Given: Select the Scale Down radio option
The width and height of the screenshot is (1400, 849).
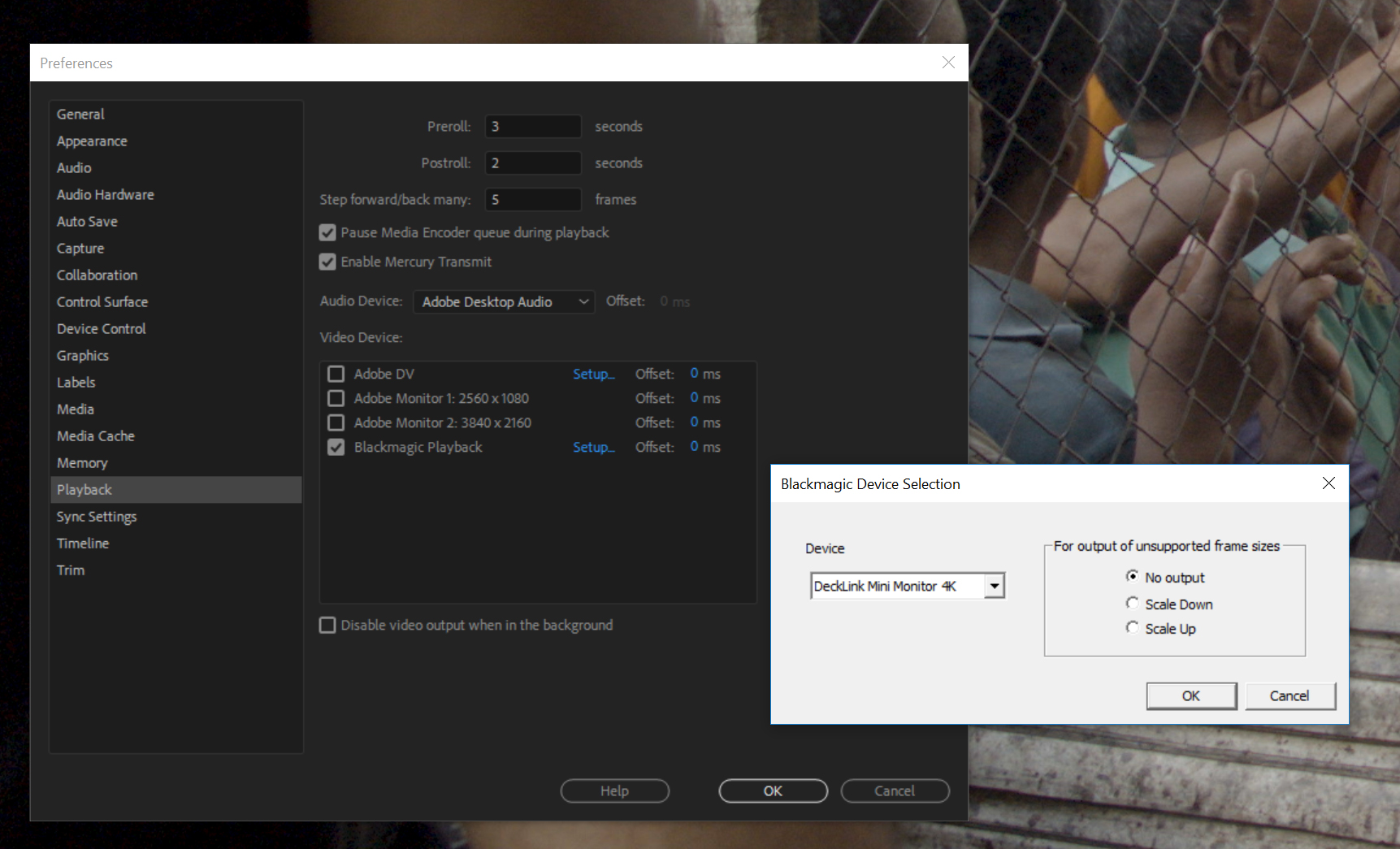Looking at the screenshot, I should coord(1133,603).
